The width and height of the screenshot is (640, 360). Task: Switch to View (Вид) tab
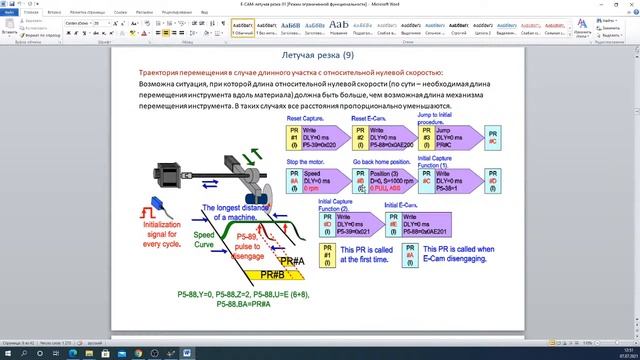tap(204, 13)
